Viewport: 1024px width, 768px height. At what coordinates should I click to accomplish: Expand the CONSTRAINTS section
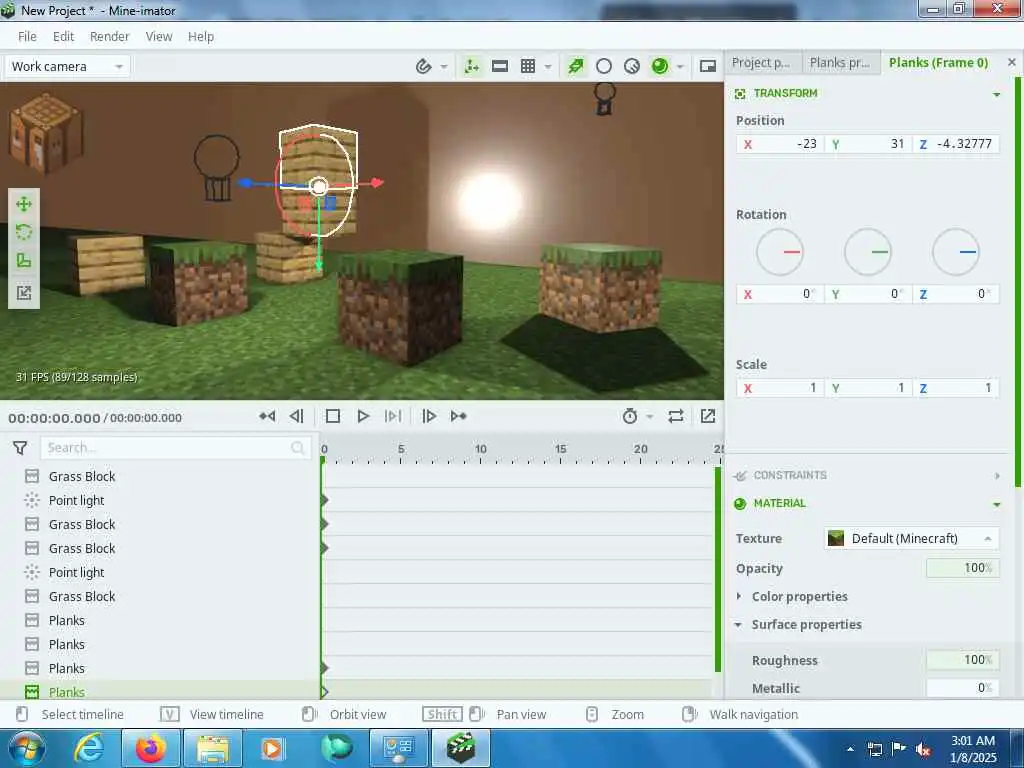[997, 475]
